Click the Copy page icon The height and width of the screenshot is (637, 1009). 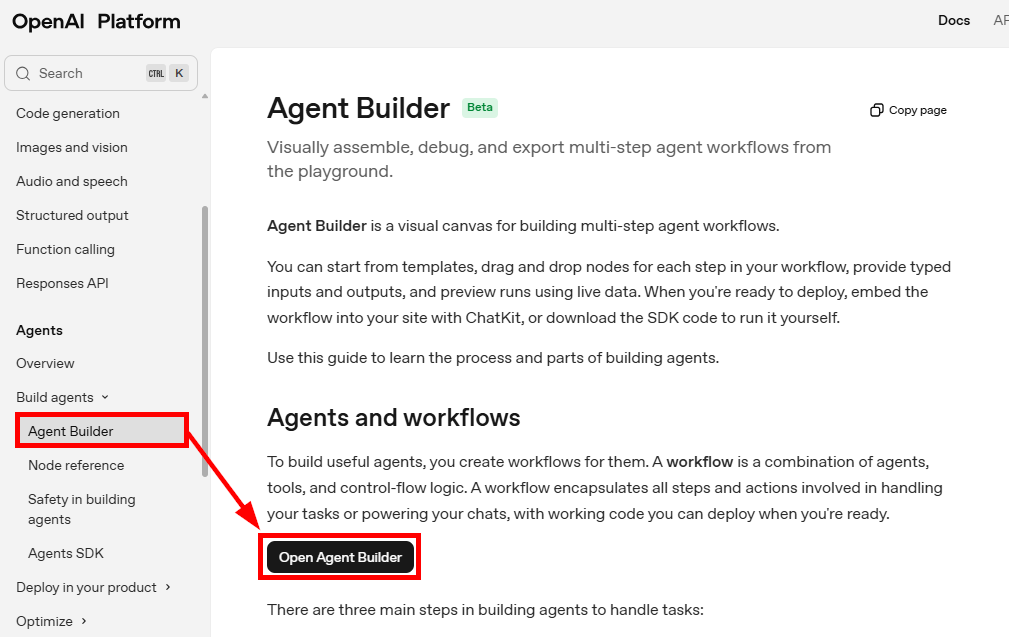click(x=876, y=110)
